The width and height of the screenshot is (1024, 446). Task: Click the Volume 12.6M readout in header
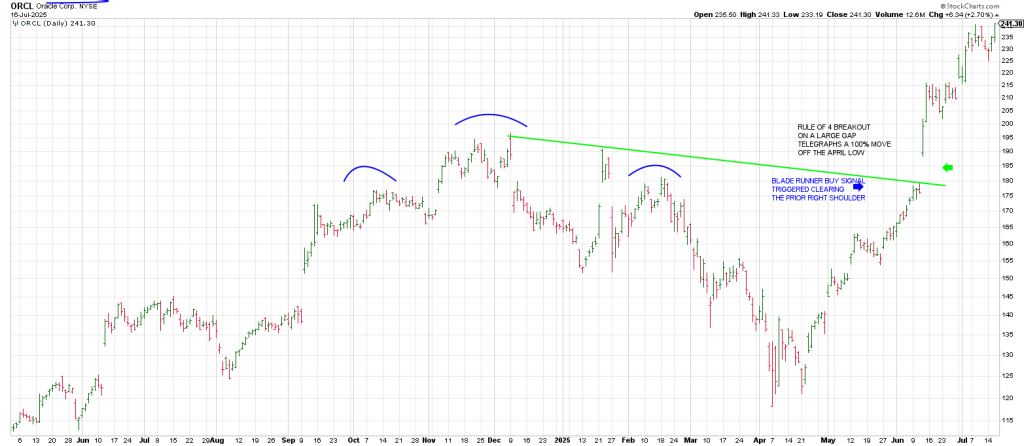[x=893, y=15]
